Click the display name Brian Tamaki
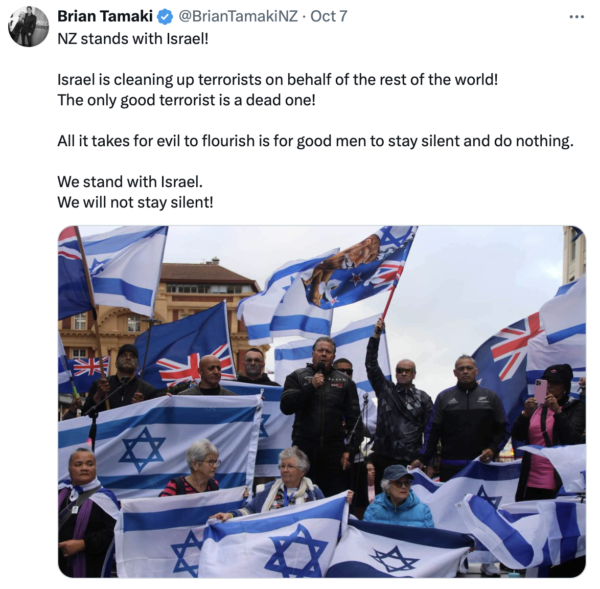Screen dimensions: 600x589 pyautogui.click(x=104, y=16)
